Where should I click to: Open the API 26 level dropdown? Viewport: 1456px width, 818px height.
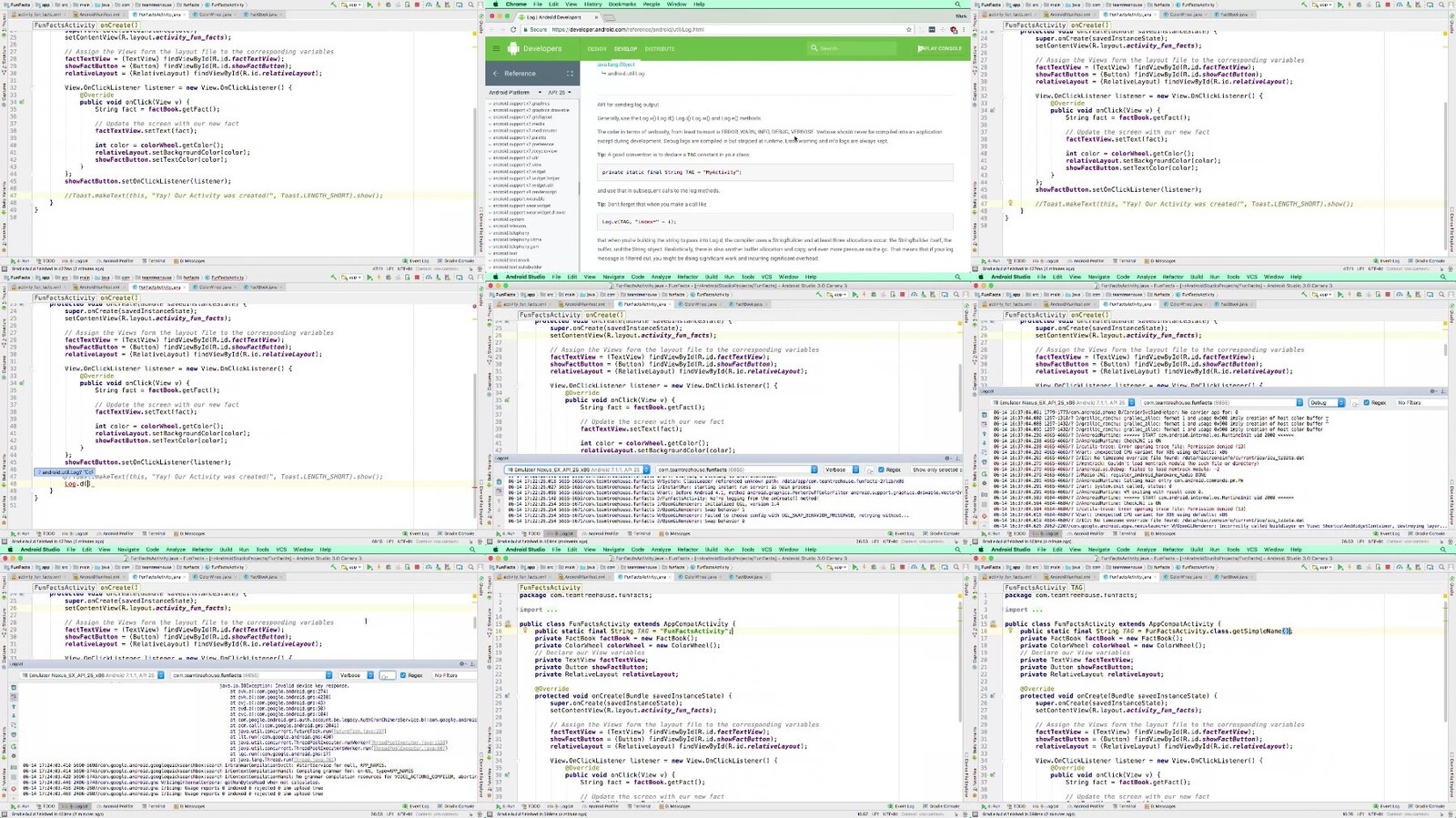click(x=560, y=92)
